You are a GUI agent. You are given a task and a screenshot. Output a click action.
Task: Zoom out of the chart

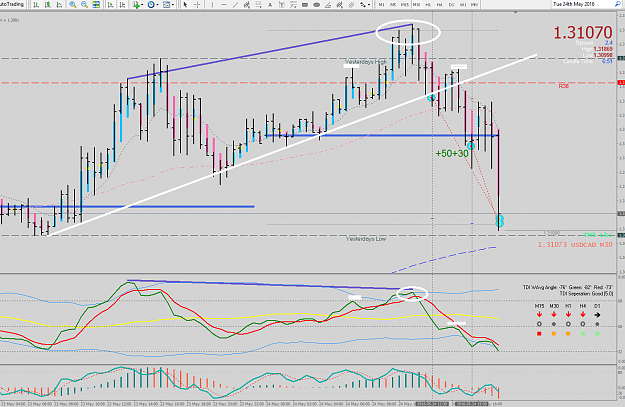85,5
